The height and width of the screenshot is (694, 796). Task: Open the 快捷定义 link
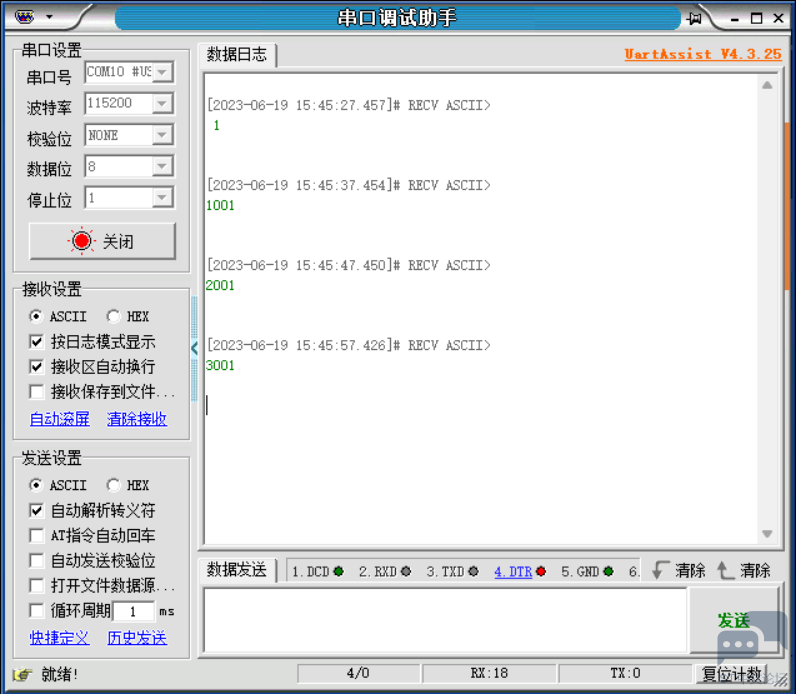tap(60, 638)
